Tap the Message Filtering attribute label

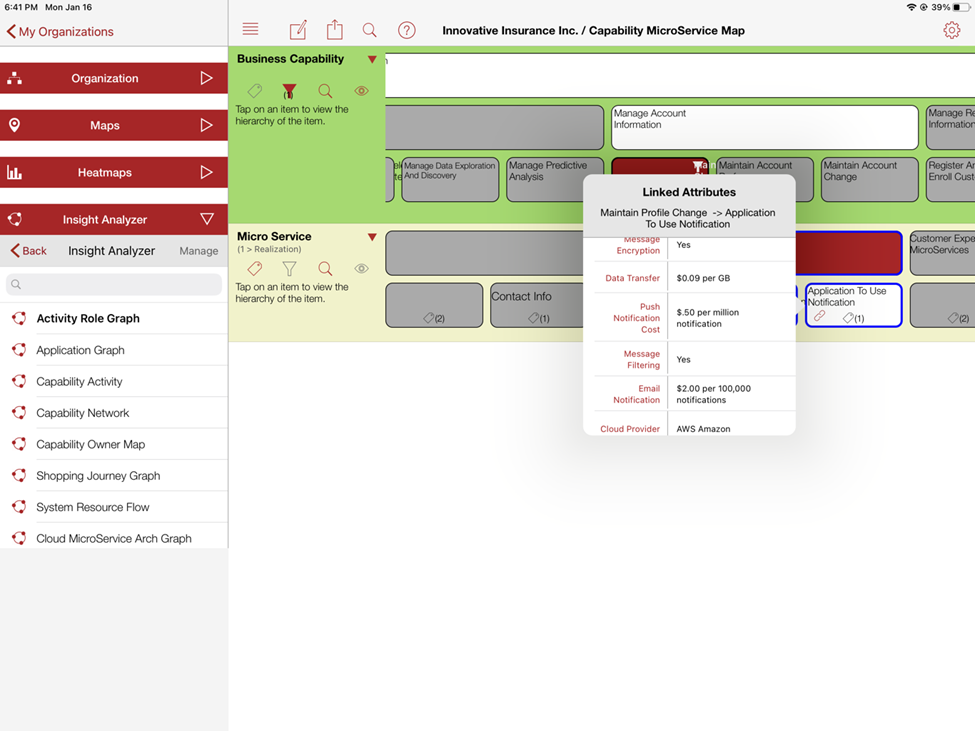coord(642,359)
